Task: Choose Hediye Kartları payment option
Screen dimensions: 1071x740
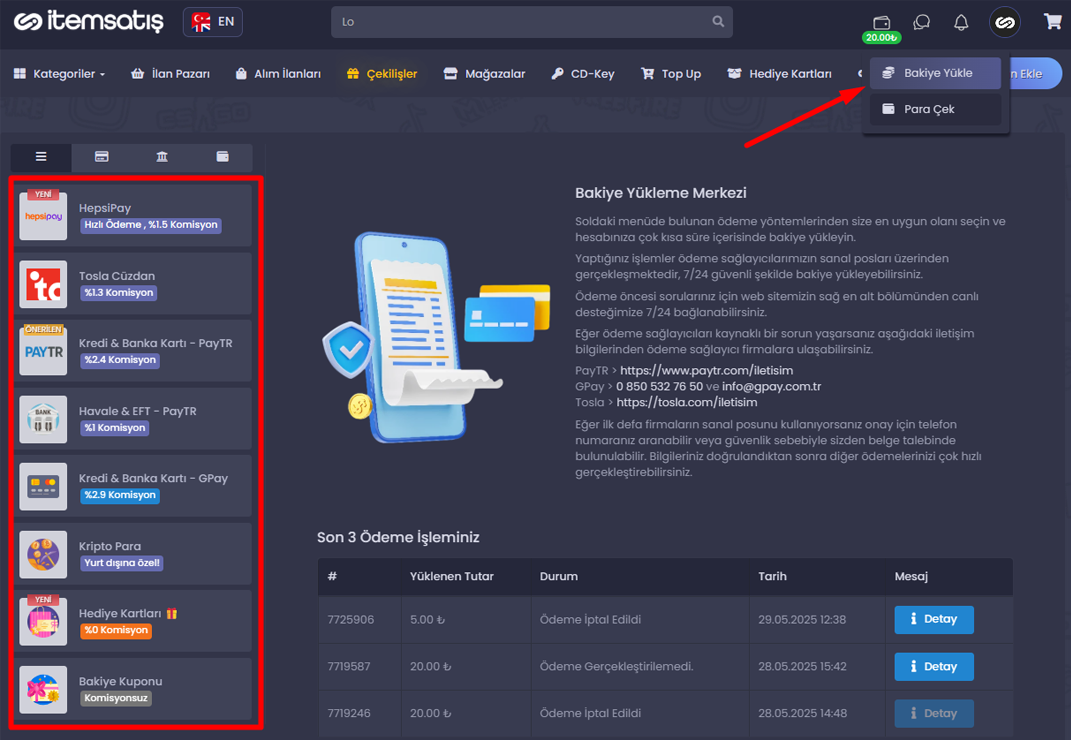Action: [133, 622]
